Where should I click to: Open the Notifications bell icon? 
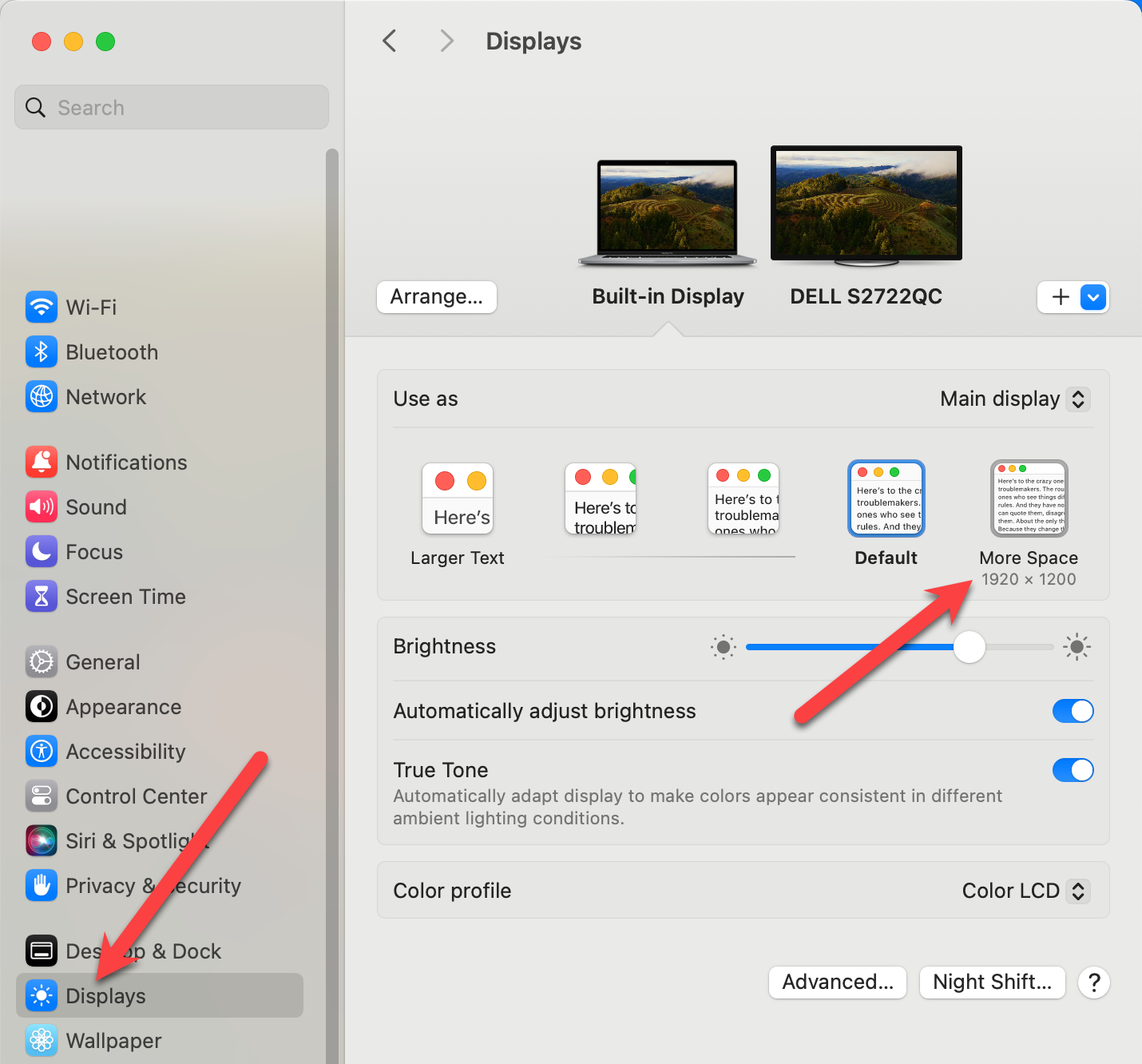pyautogui.click(x=41, y=462)
